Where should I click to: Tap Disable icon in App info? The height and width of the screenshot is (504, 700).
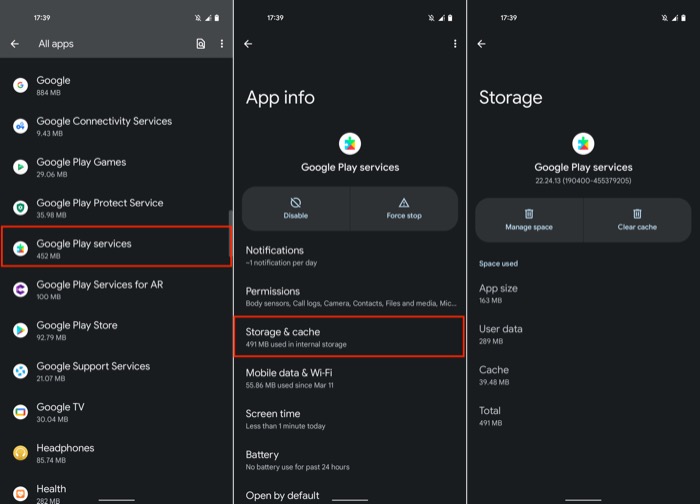296,203
